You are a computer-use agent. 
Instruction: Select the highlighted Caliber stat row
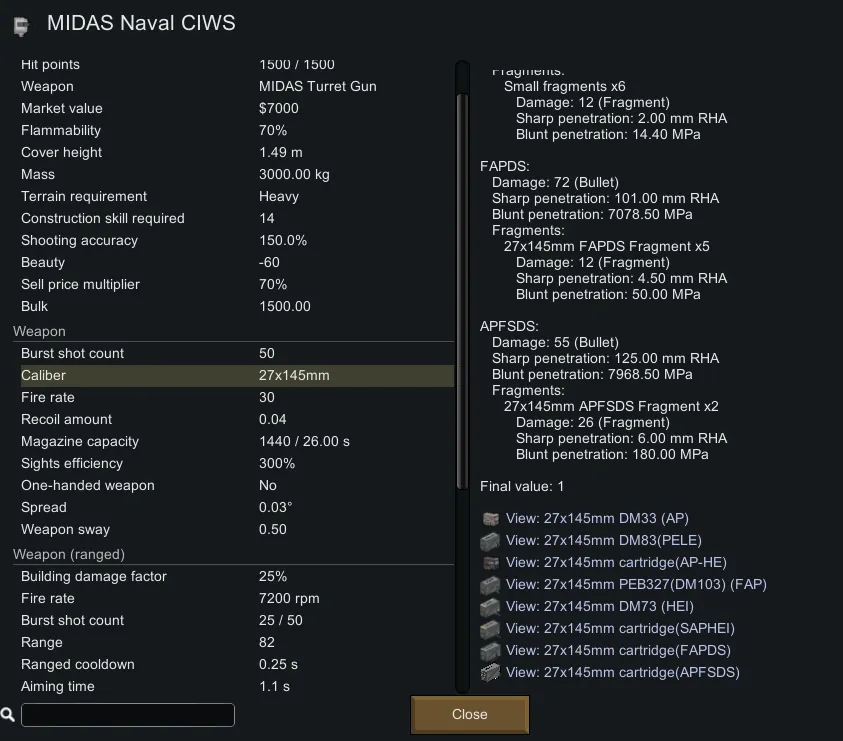236,375
